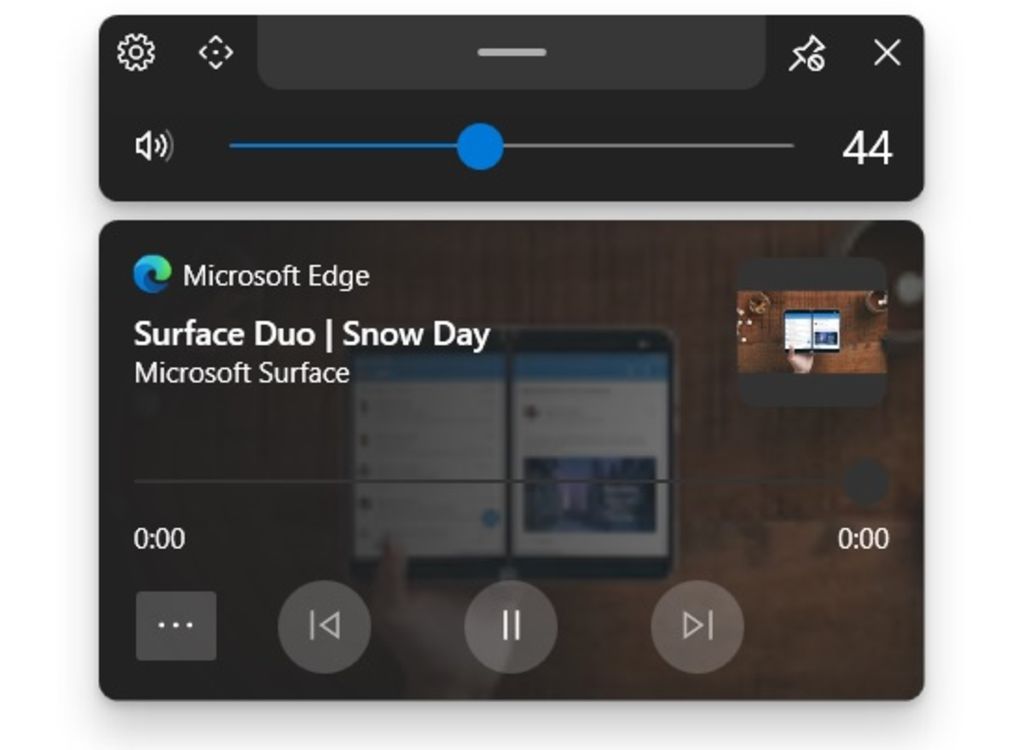Mute audio using the speaker icon
This screenshot has height=750, width=1024.
(x=153, y=146)
